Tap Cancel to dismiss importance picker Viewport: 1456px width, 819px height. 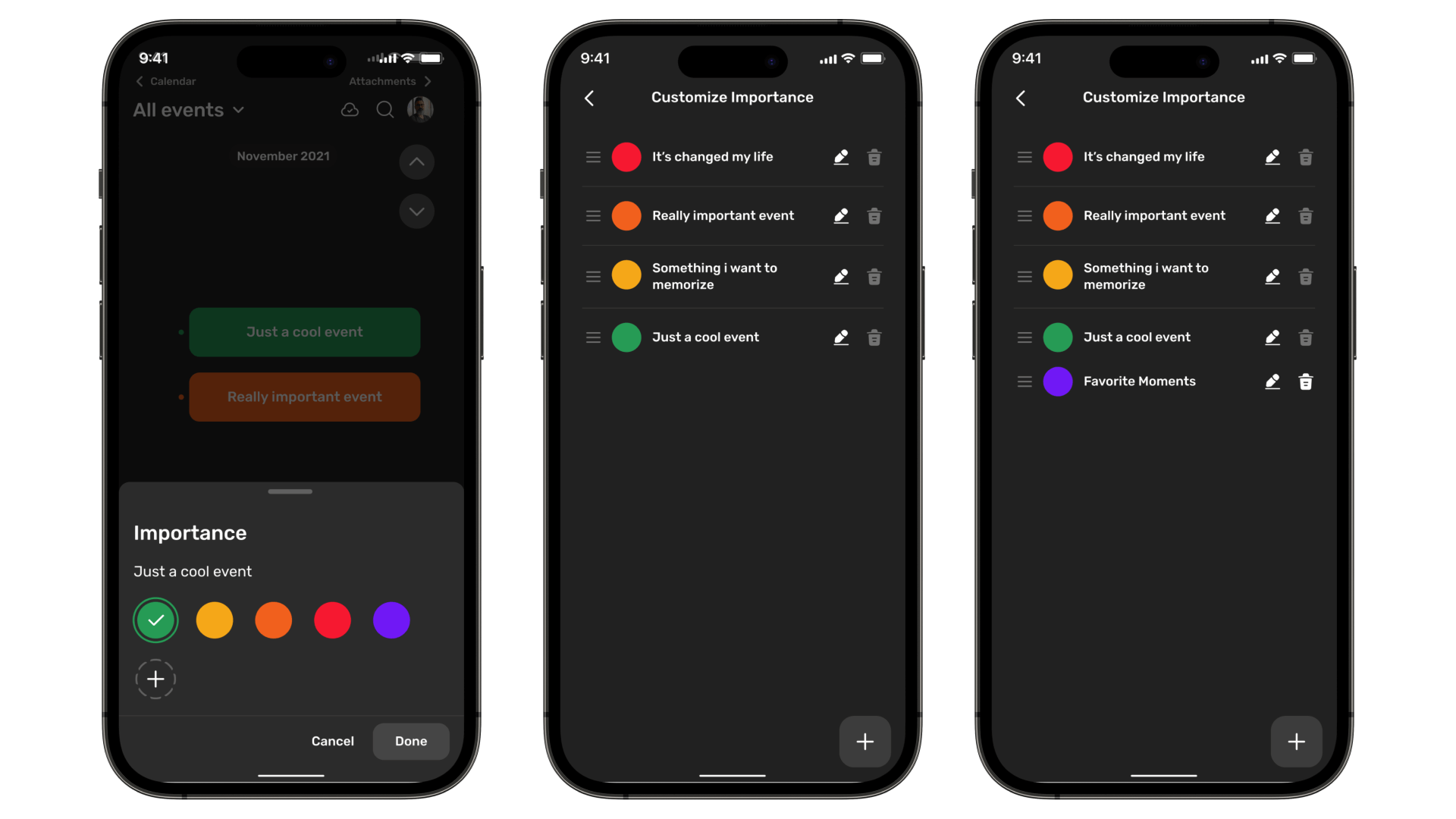point(332,740)
